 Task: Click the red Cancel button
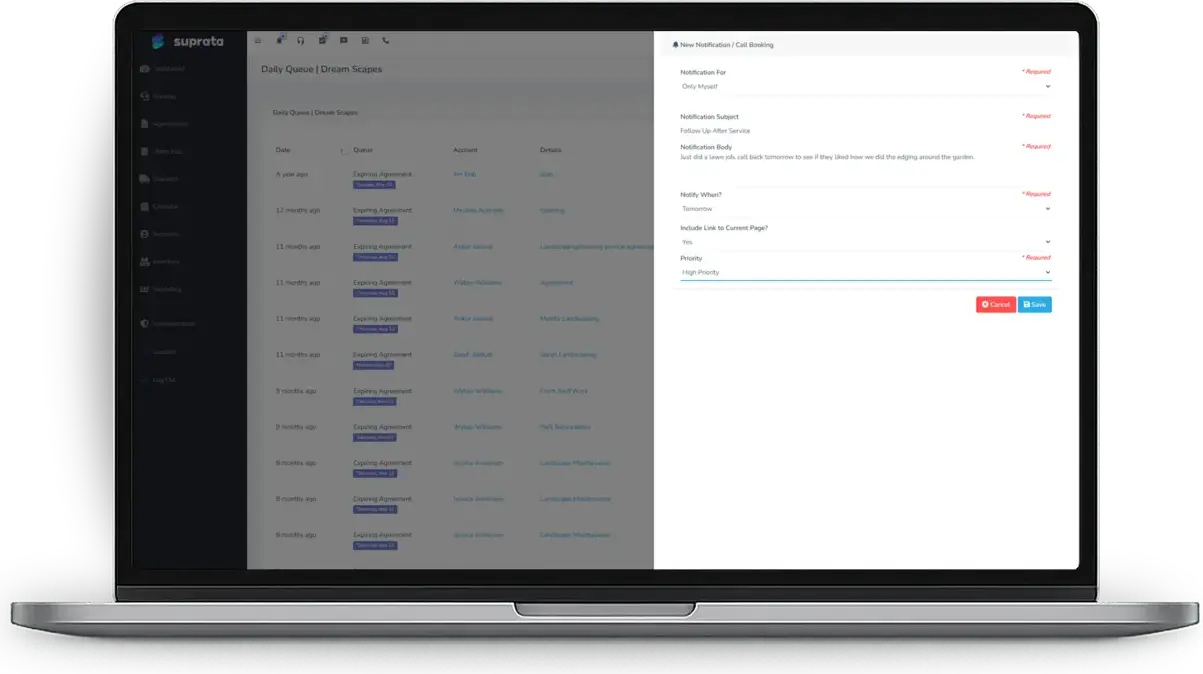coord(995,304)
